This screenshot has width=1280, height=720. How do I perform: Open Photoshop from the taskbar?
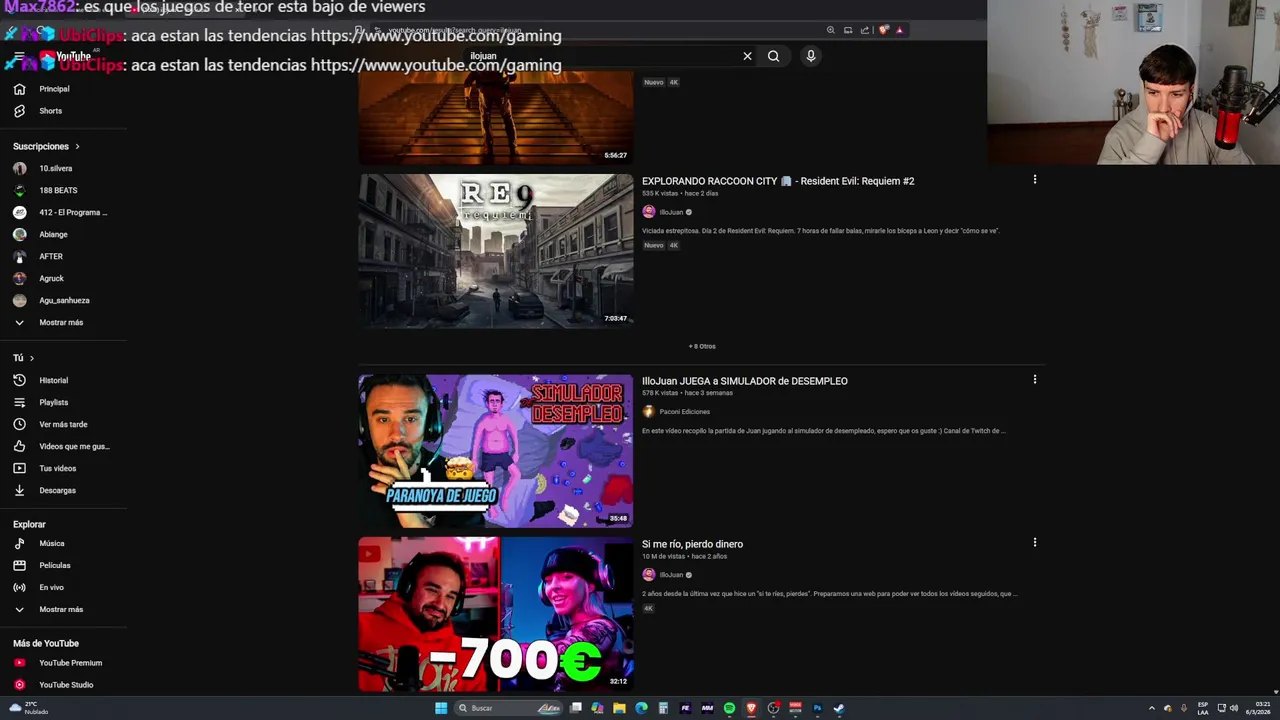coord(817,708)
